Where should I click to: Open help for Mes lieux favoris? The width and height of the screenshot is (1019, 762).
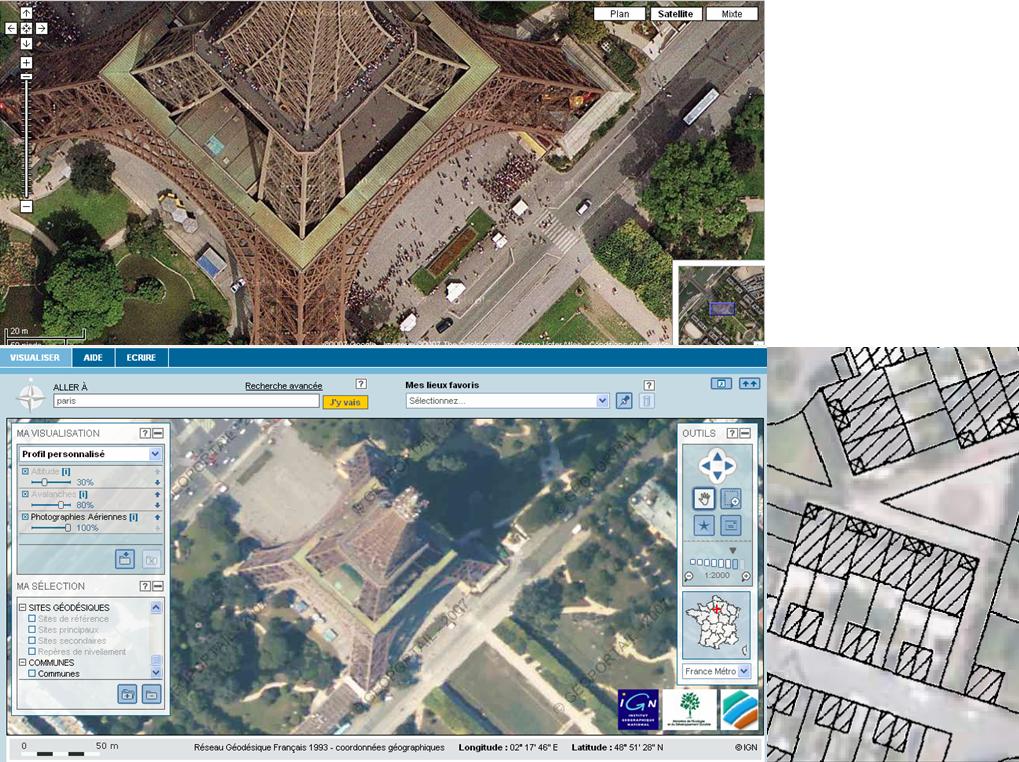pos(649,385)
